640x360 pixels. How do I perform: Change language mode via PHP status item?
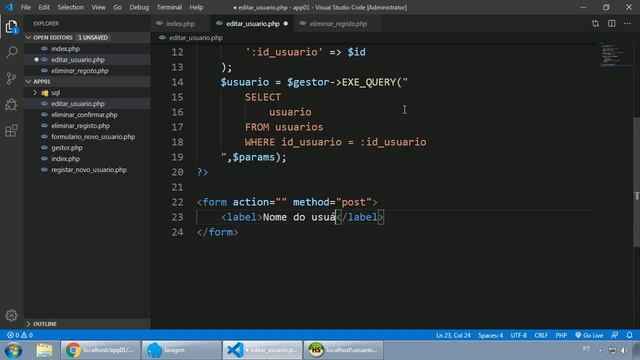[x=561, y=335]
